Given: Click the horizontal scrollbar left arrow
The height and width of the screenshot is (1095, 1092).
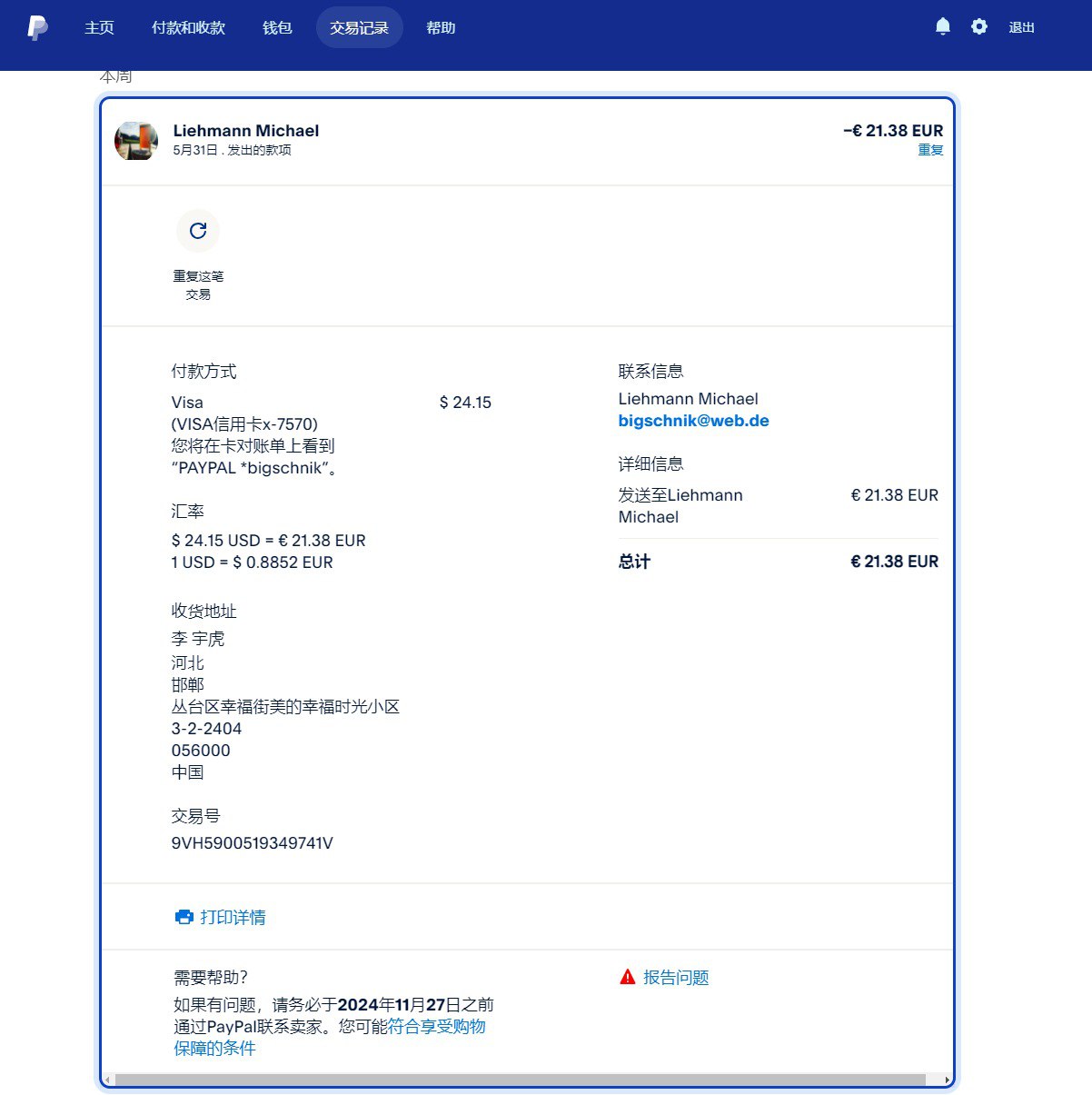Looking at the screenshot, I should pyautogui.click(x=107, y=1080).
